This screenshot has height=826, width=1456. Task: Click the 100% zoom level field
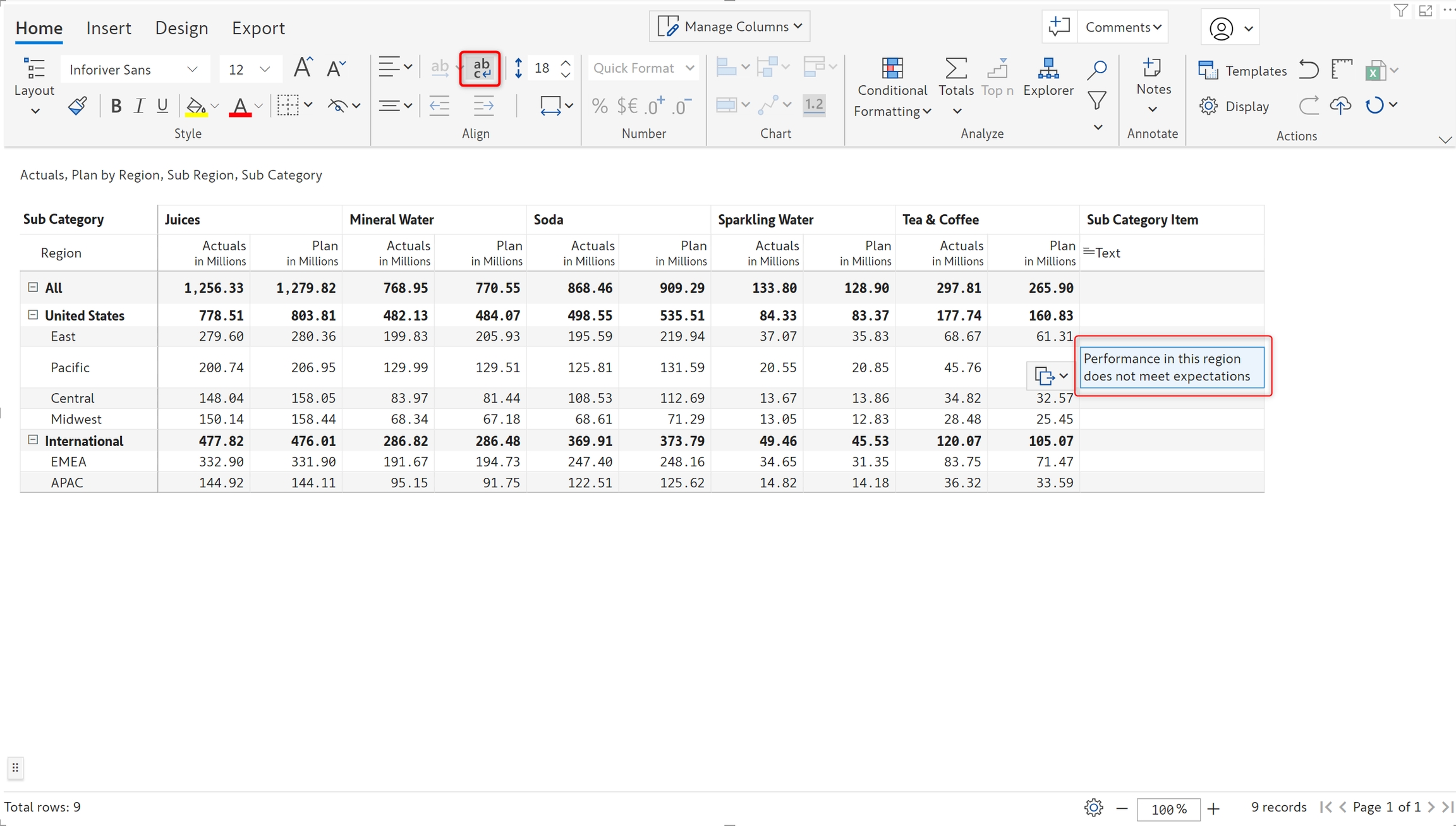tap(1167, 808)
